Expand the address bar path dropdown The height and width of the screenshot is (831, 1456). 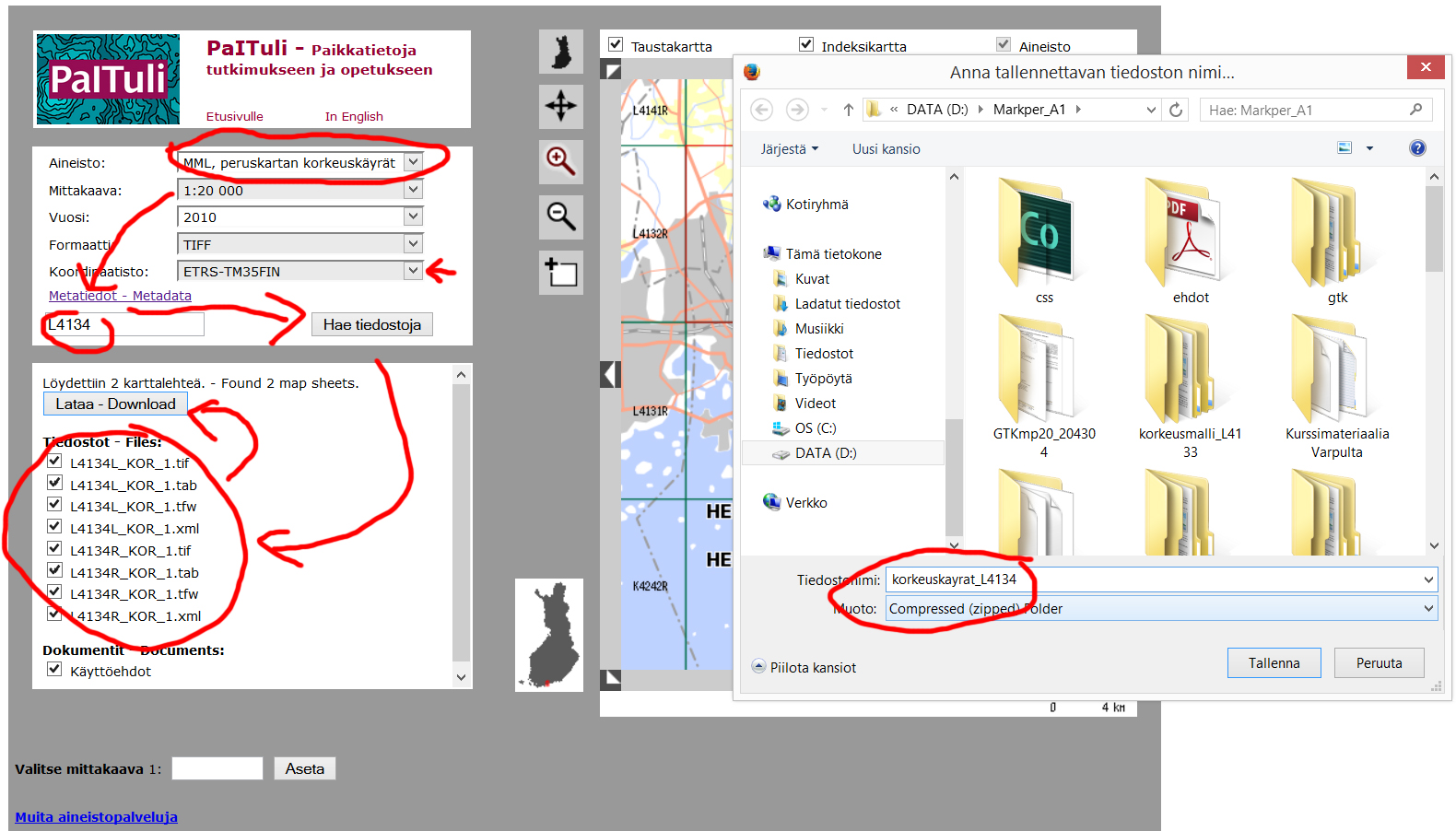[x=1151, y=110]
